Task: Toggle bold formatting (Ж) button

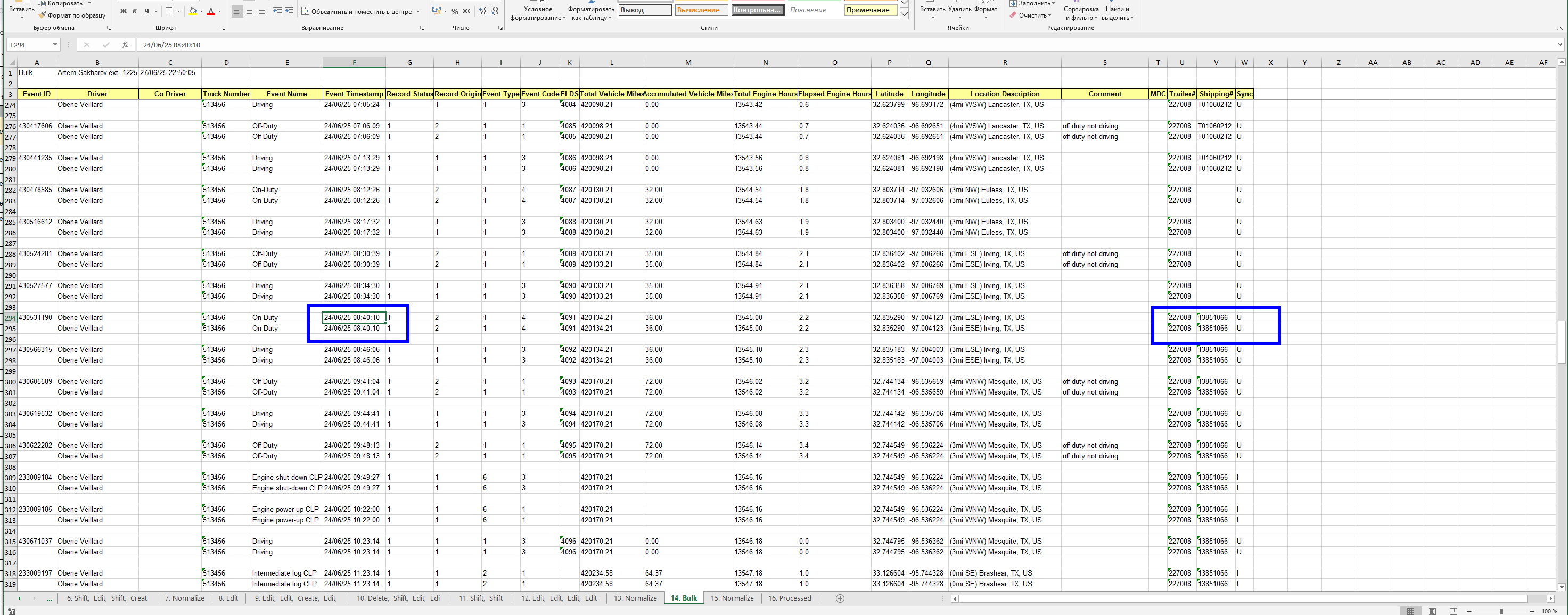Action: coord(124,12)
